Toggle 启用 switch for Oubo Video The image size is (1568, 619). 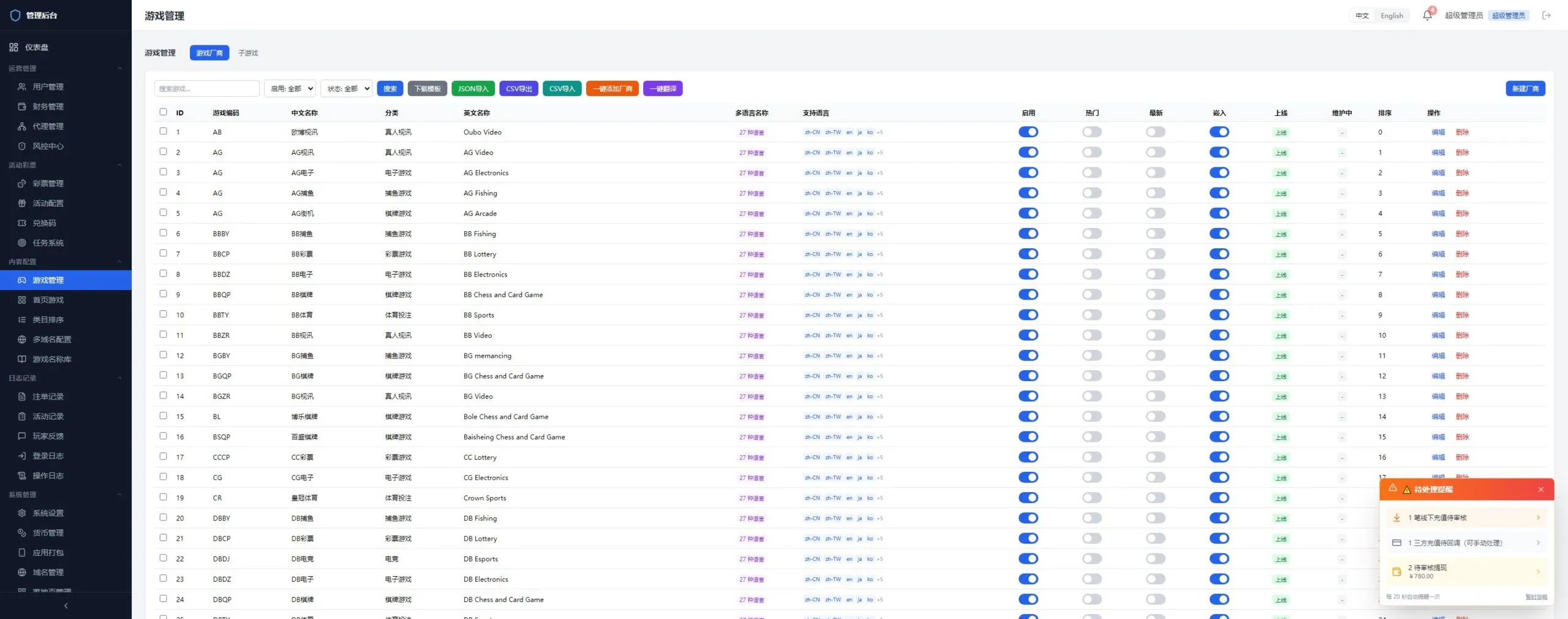point(1028,132)
